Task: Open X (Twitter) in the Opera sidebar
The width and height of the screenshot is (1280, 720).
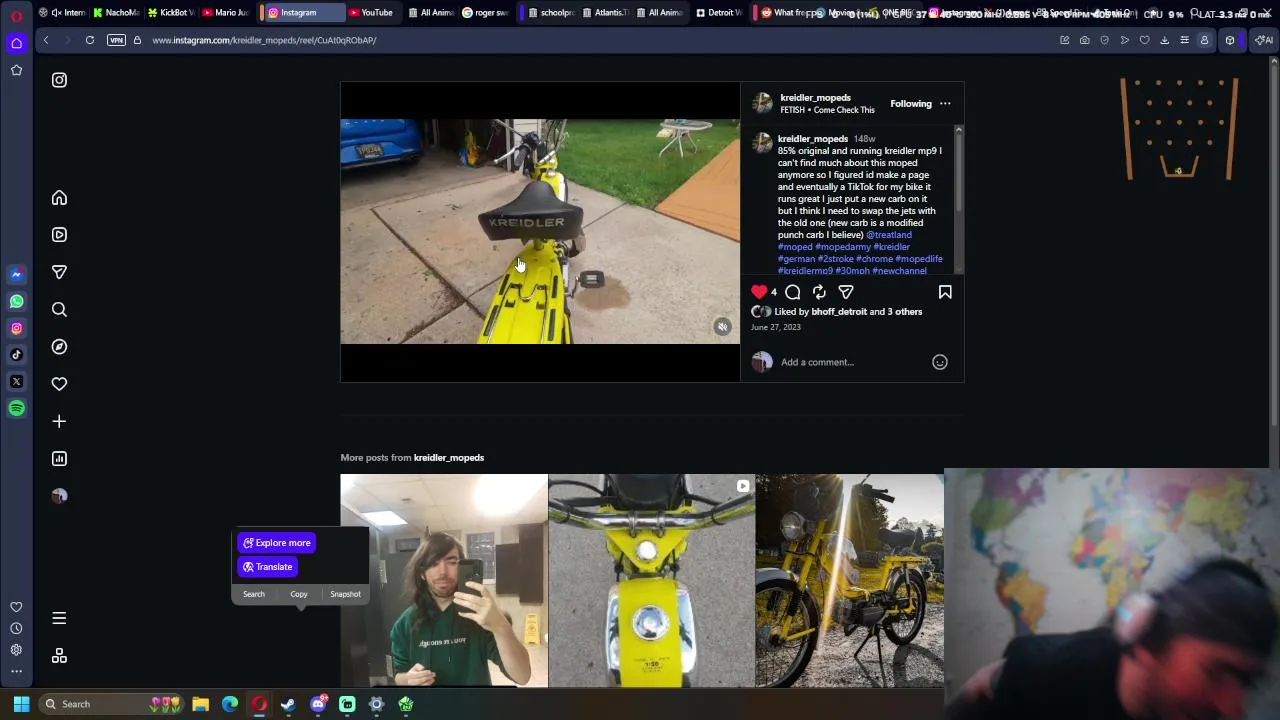Action: tap(16, 382)
